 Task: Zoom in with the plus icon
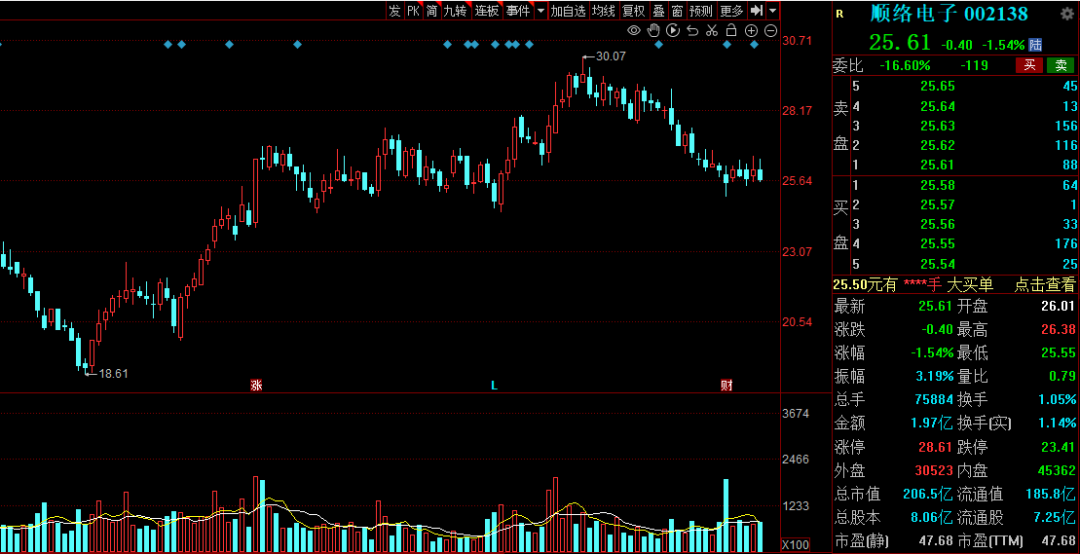tap(751, 31)
